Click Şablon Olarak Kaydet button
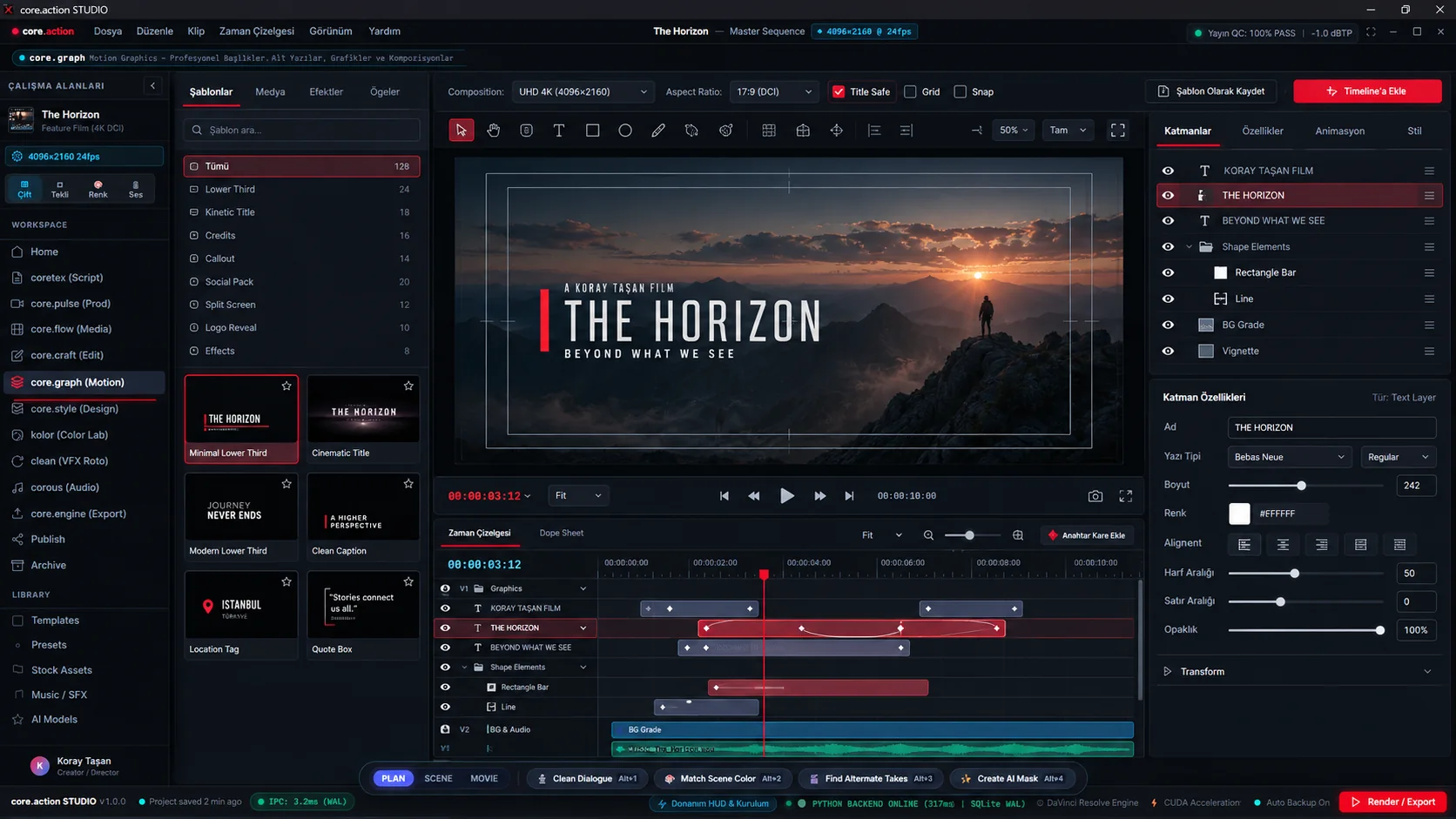1456x819 pixels. [x=1211, y=91]
